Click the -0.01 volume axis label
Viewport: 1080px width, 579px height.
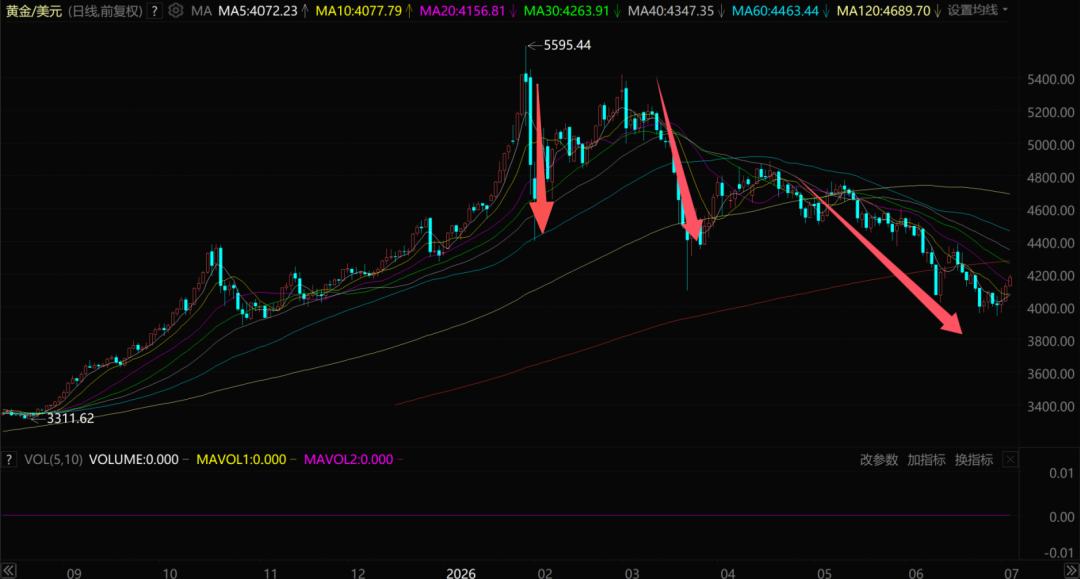pyautogui.click(x=1058, y=553)
